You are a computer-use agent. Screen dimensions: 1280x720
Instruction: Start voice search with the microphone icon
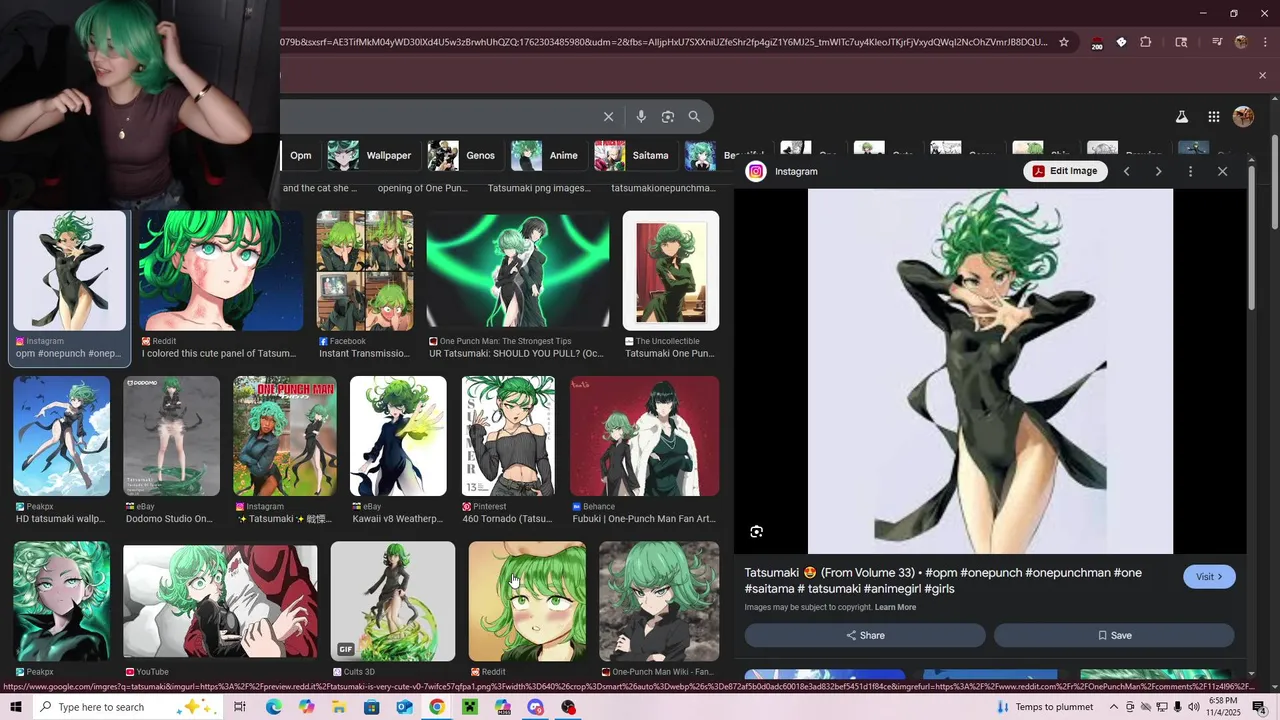pyautogui.click(x=641, y=117)
